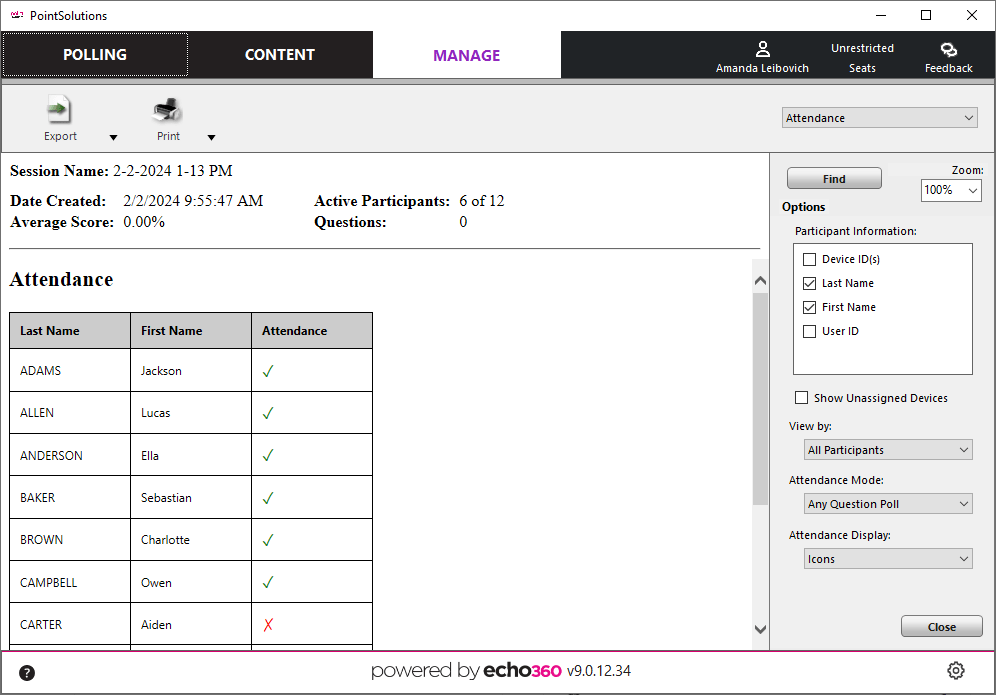Click scrollbar down arrow in report
This screenshot has height=695, width=996.
click(x=760, y=630)
